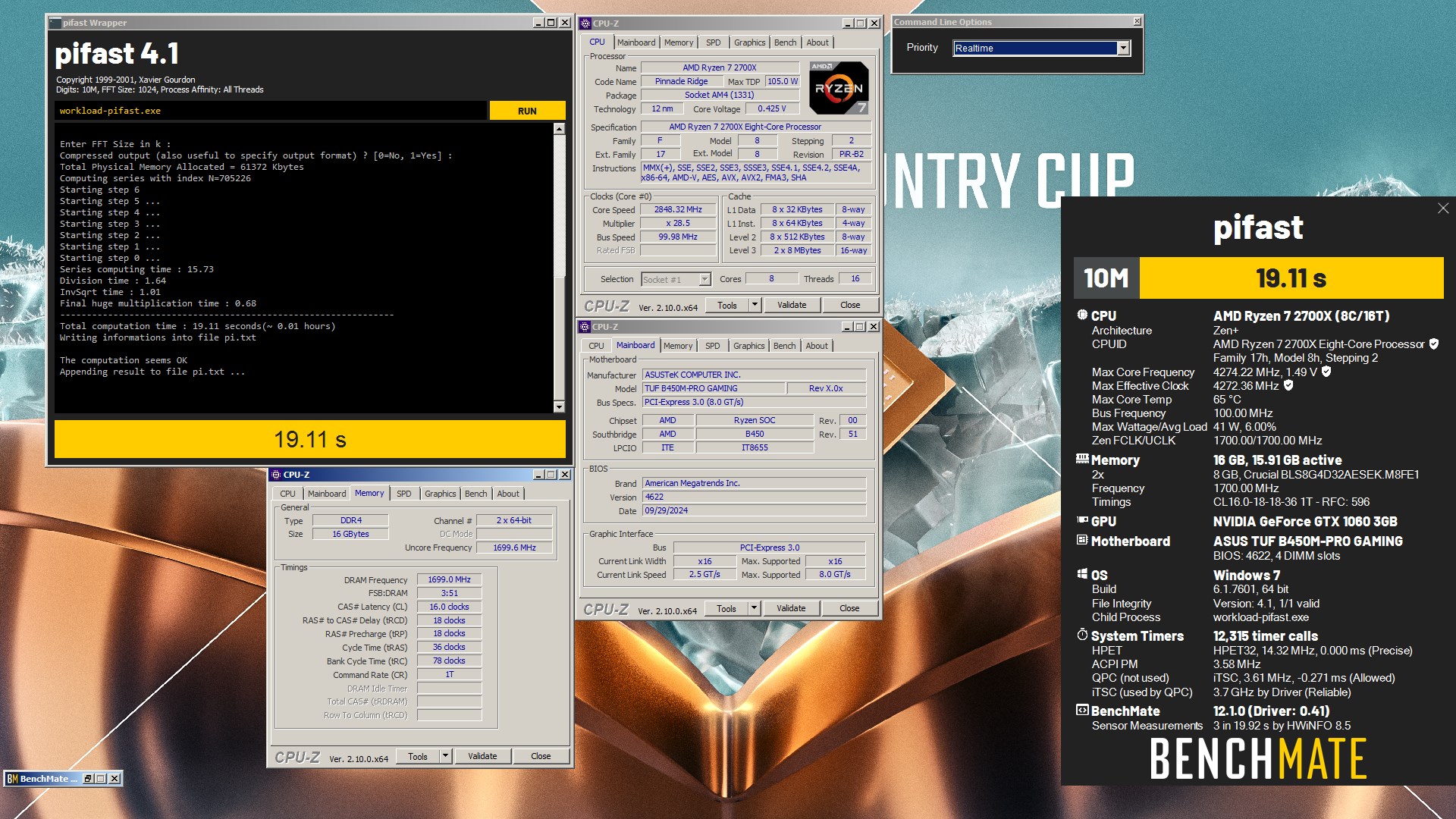Click the DRAM Frequency value 1699.0 MHz
Viewport: 1456px width, 819px height.
(x=449, y=580)
